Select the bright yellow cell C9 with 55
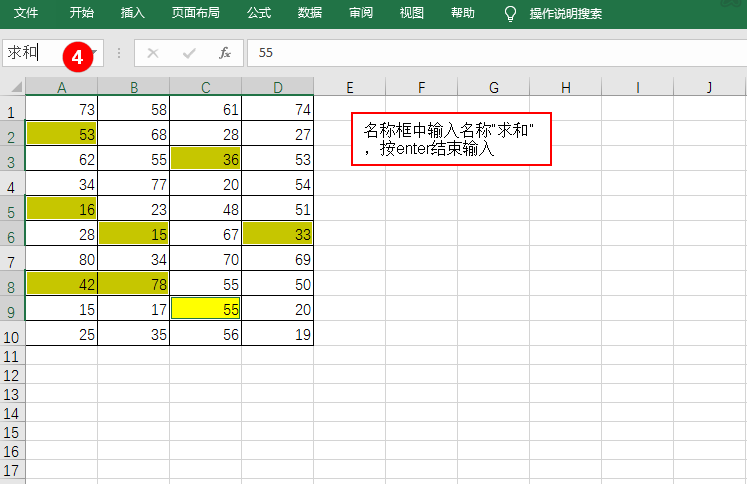 [x=205, y=309]
